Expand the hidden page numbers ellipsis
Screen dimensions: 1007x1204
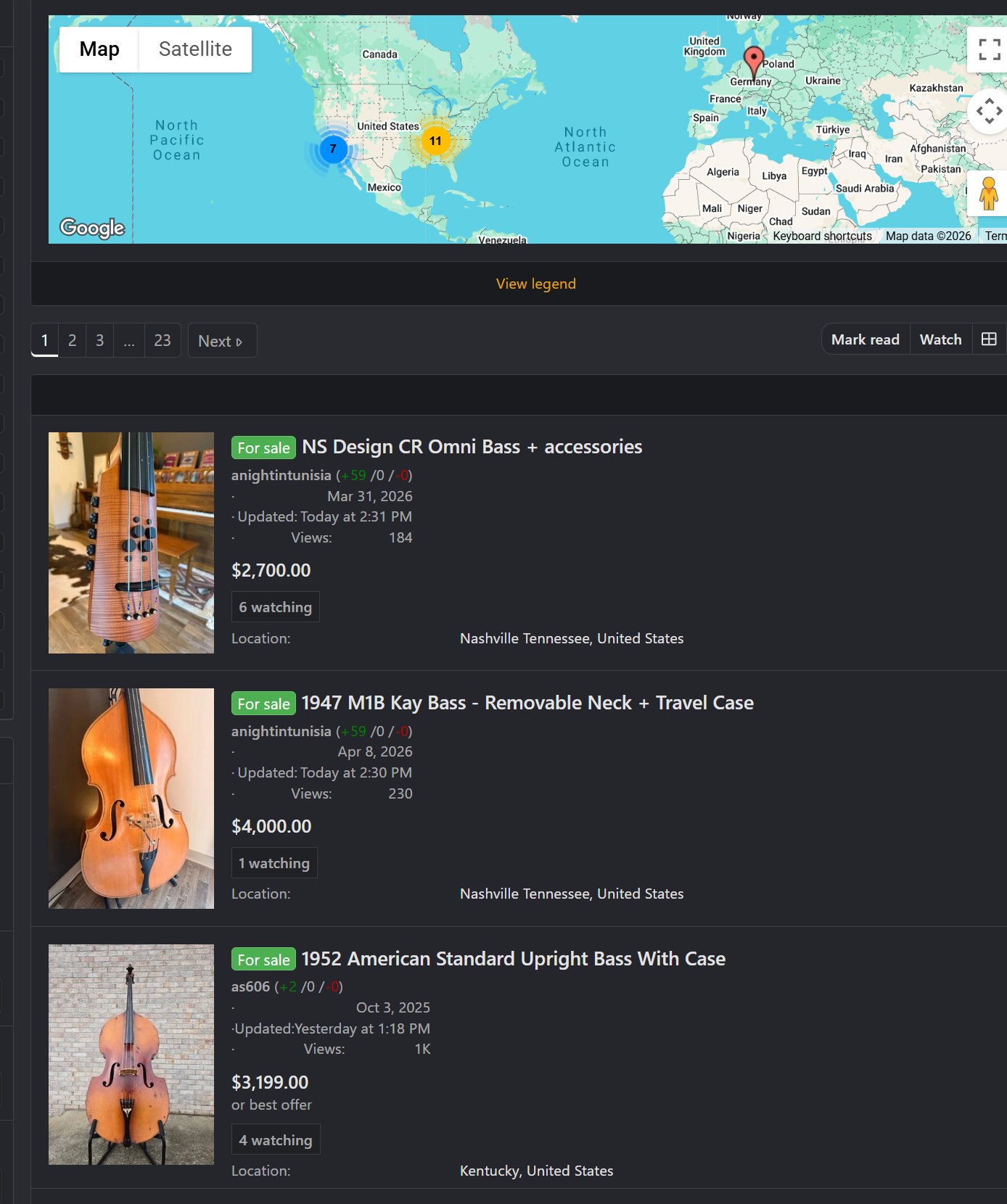pyautogui.click(x=129, y=340)
